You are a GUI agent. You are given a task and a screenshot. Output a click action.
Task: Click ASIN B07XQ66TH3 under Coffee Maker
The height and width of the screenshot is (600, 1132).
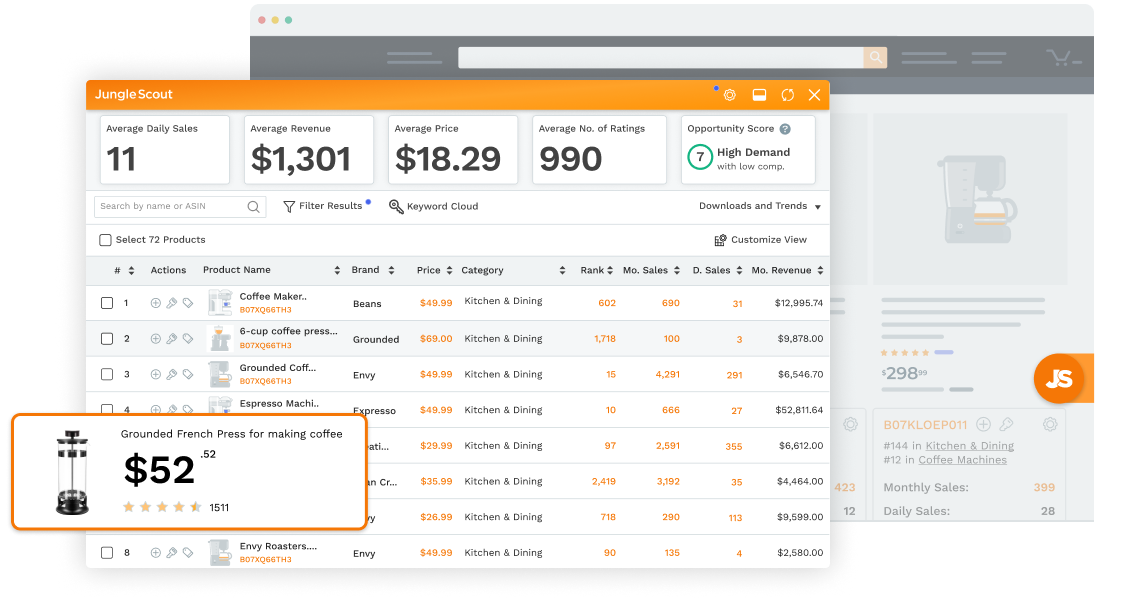click(x=266, y=310)
